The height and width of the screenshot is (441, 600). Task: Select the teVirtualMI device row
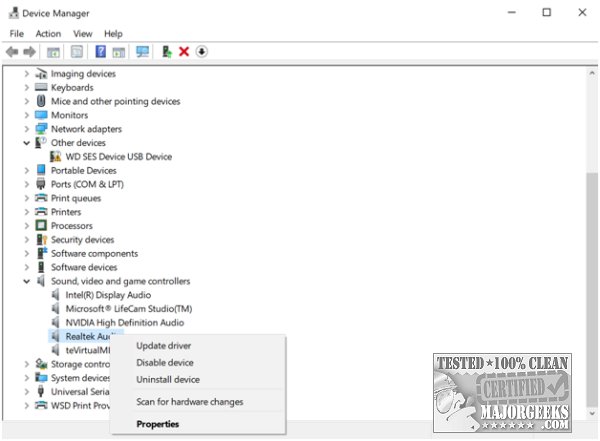point(88,350)
